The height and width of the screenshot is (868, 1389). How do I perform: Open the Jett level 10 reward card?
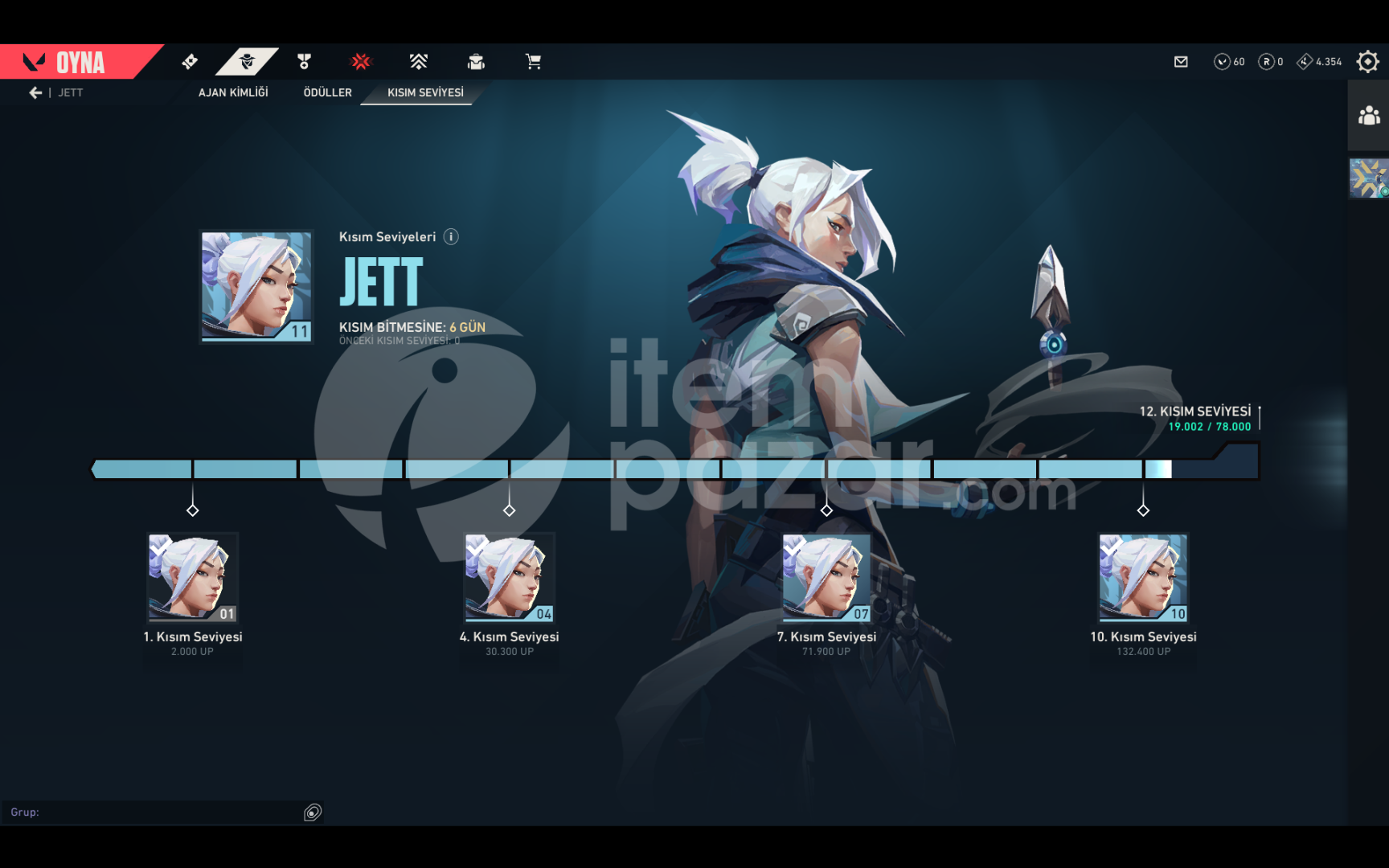(1143, 578)
